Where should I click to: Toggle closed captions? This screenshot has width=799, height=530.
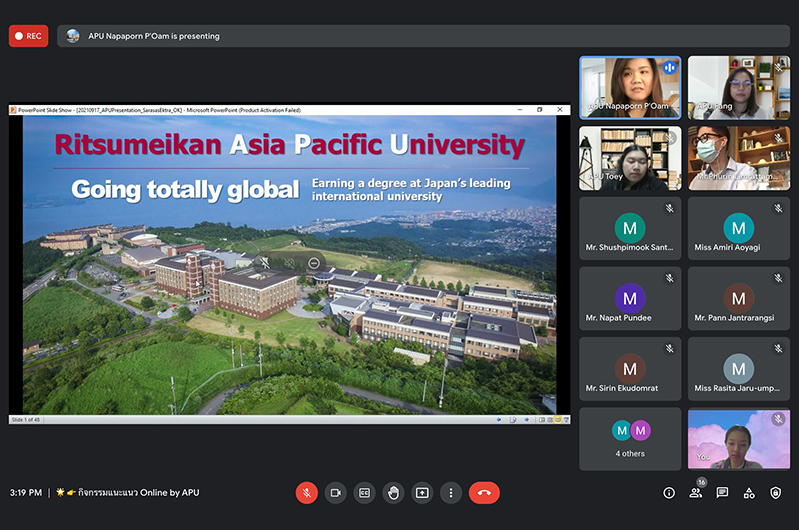coord(364,493)
